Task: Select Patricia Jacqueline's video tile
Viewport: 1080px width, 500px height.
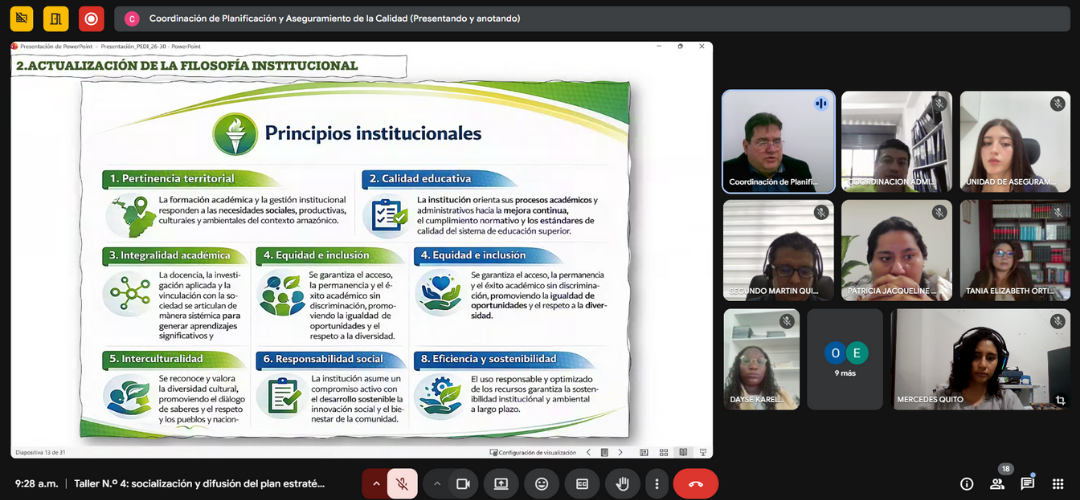Action: click(x=896, y=250)
